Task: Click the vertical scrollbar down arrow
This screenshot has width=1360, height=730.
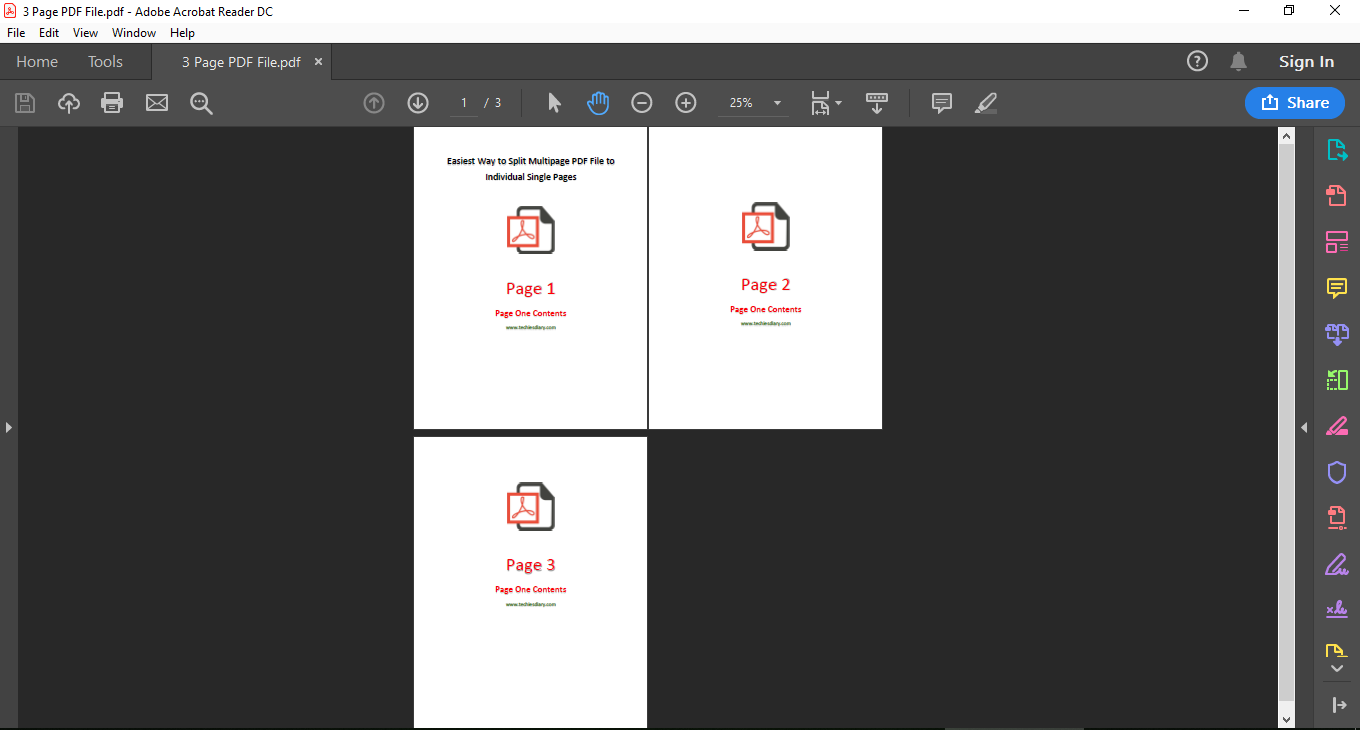Action: tap(1287, 719)
